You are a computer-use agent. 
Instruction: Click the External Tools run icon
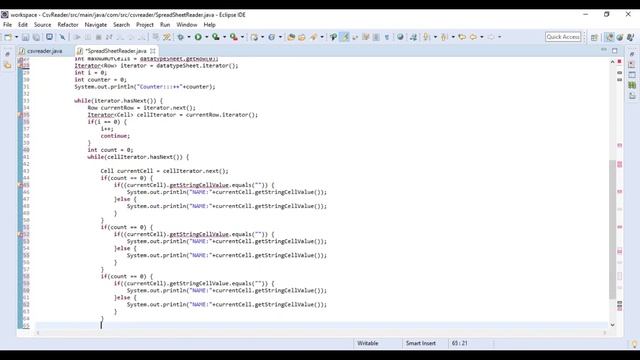234,37
